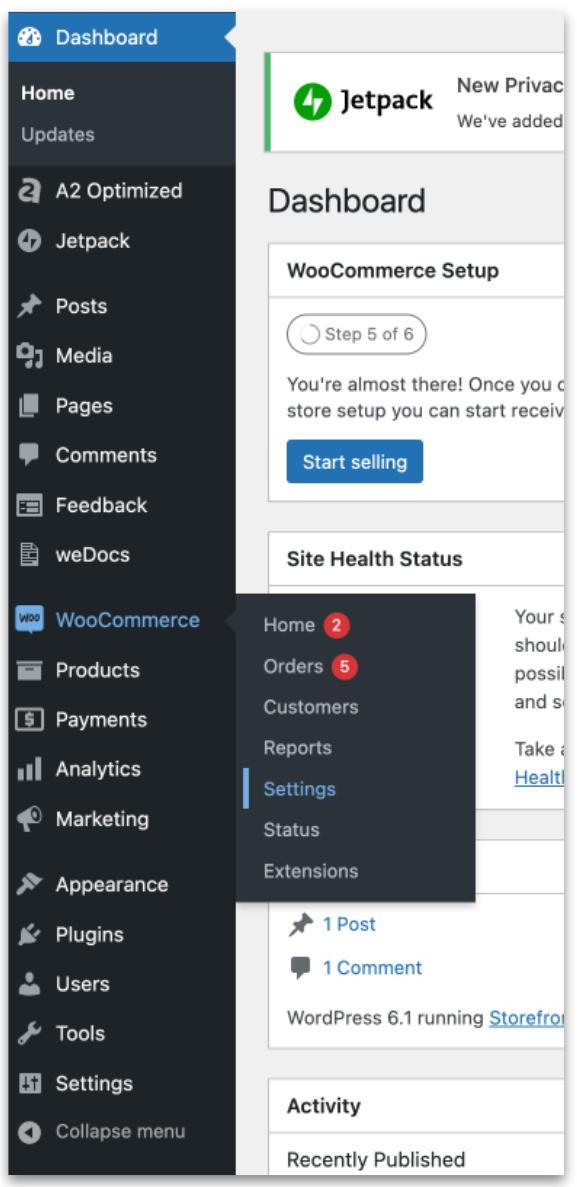The height and width of the screenshot is (1187, 577).
Task: Click the Collapse menu label
Action: [120, 1132]
